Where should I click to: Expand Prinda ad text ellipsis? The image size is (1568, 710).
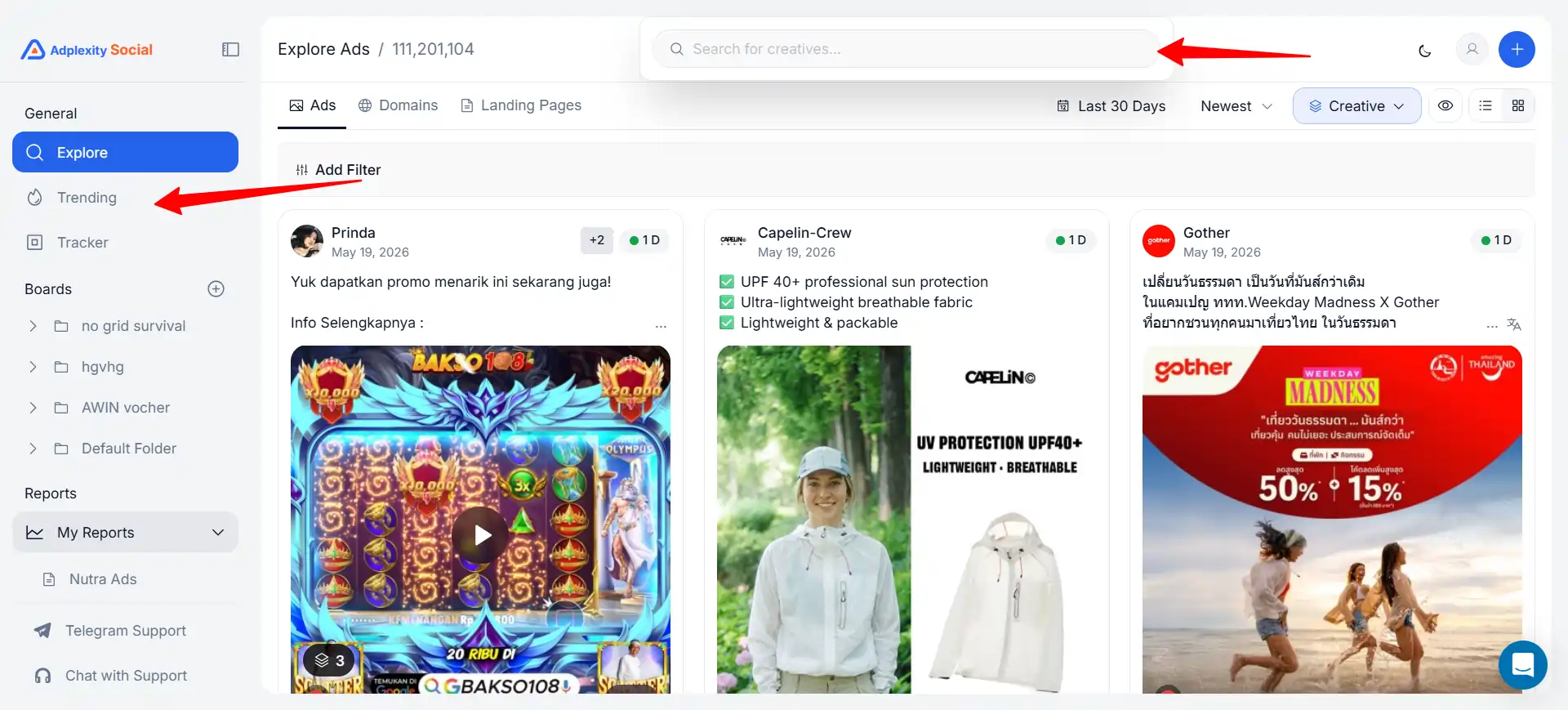coord(661,325)
